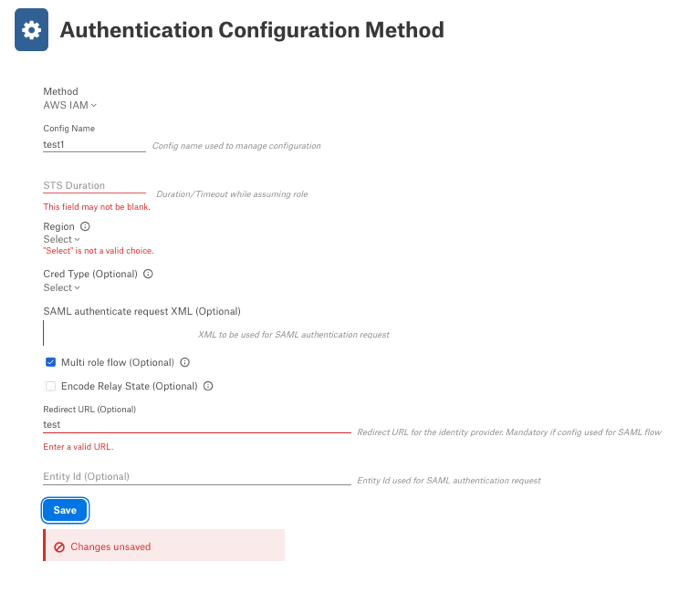Click the Region info icon

85,226
